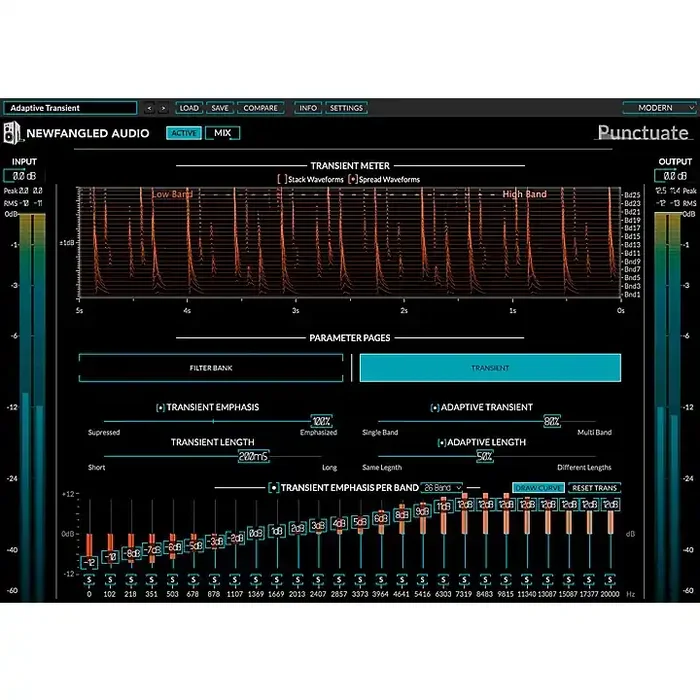This screenshot has height=700, width=700.
Task: Solo the 503 Hz band
Action: (x=172, y=580)
